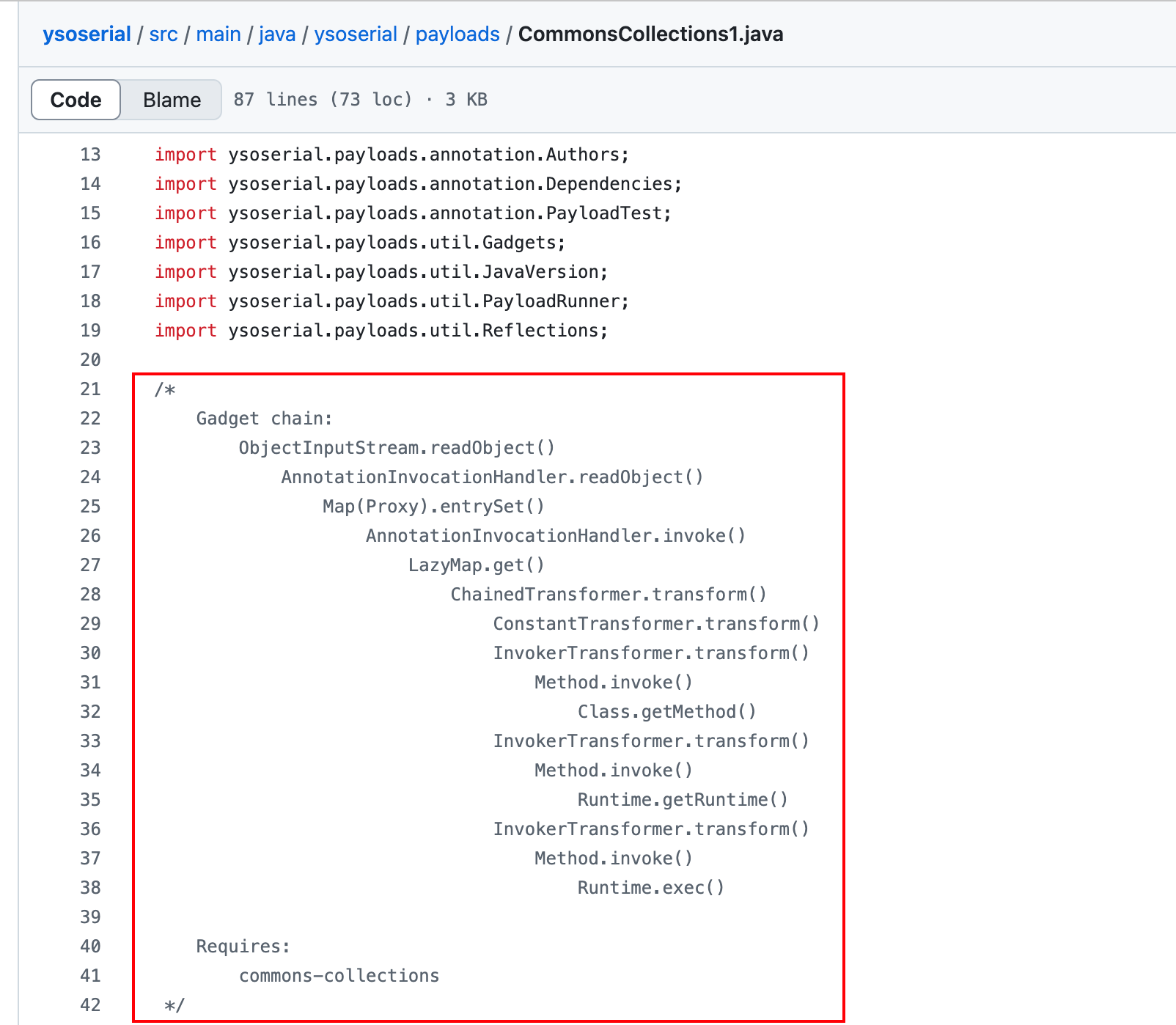Image resolution: width=1176 pixels, height=1025 pixels.
Task: Select line number 38
Action: (90, 888)
